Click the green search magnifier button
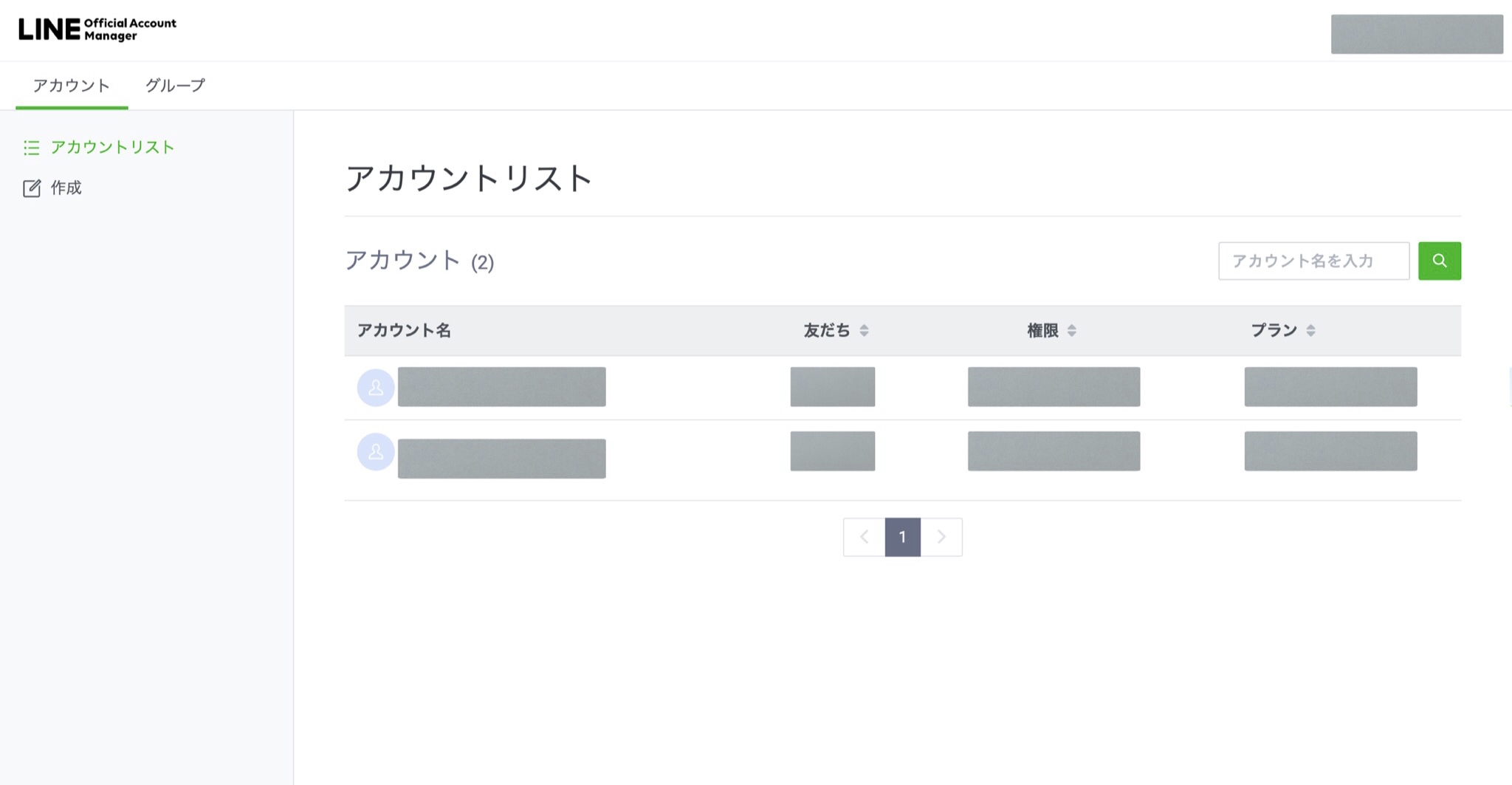 pos(1439,261)
